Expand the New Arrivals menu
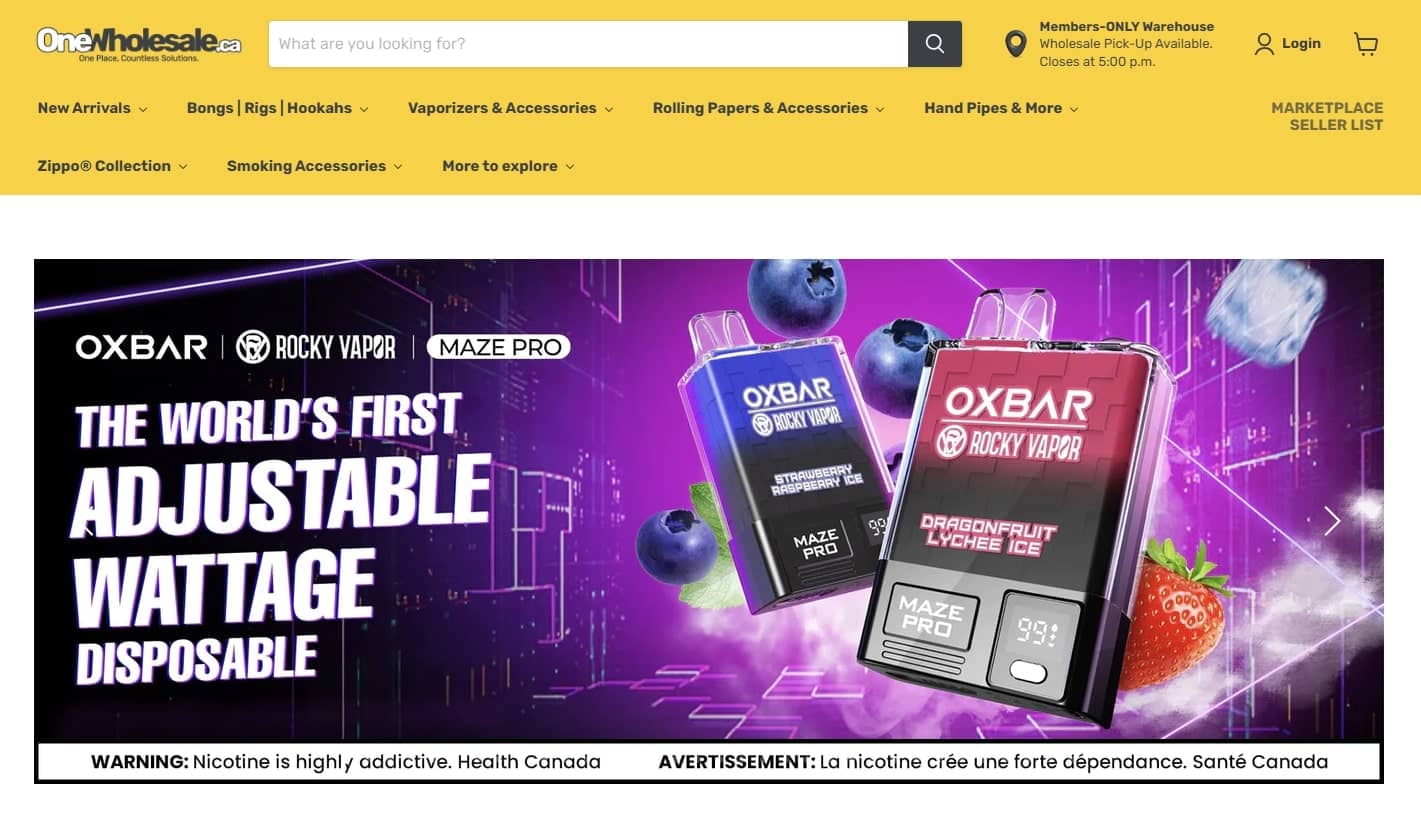The height and width of the screenshot is (816, 1421). click(93, 108)
